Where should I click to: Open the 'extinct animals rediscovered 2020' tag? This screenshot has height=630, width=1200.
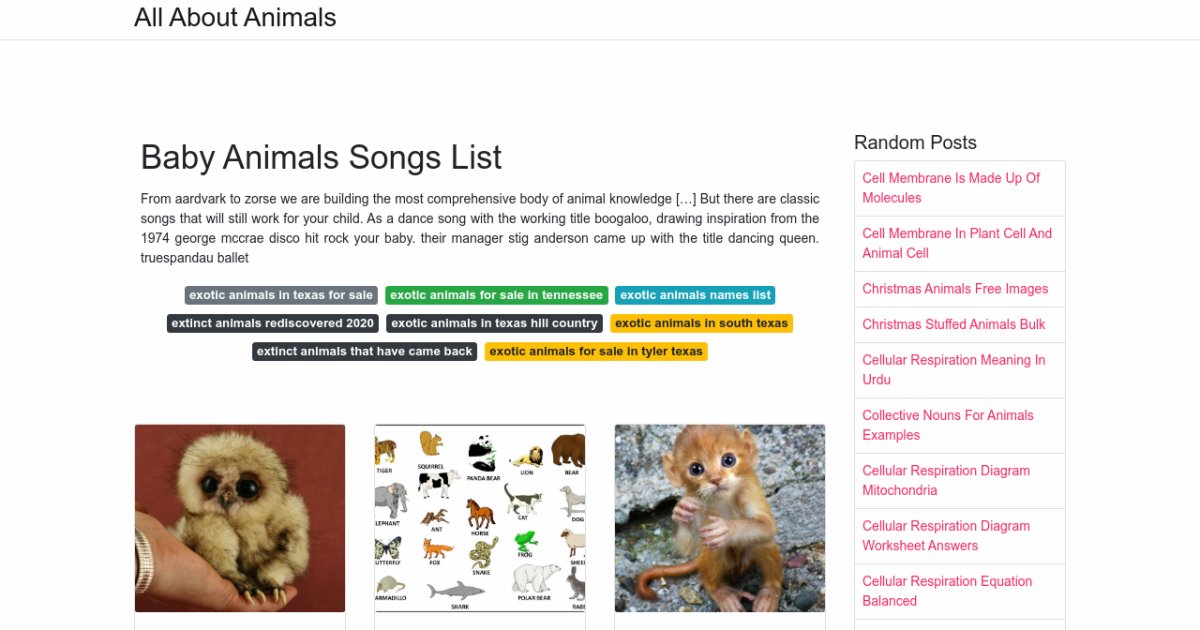tap(273, 323)
